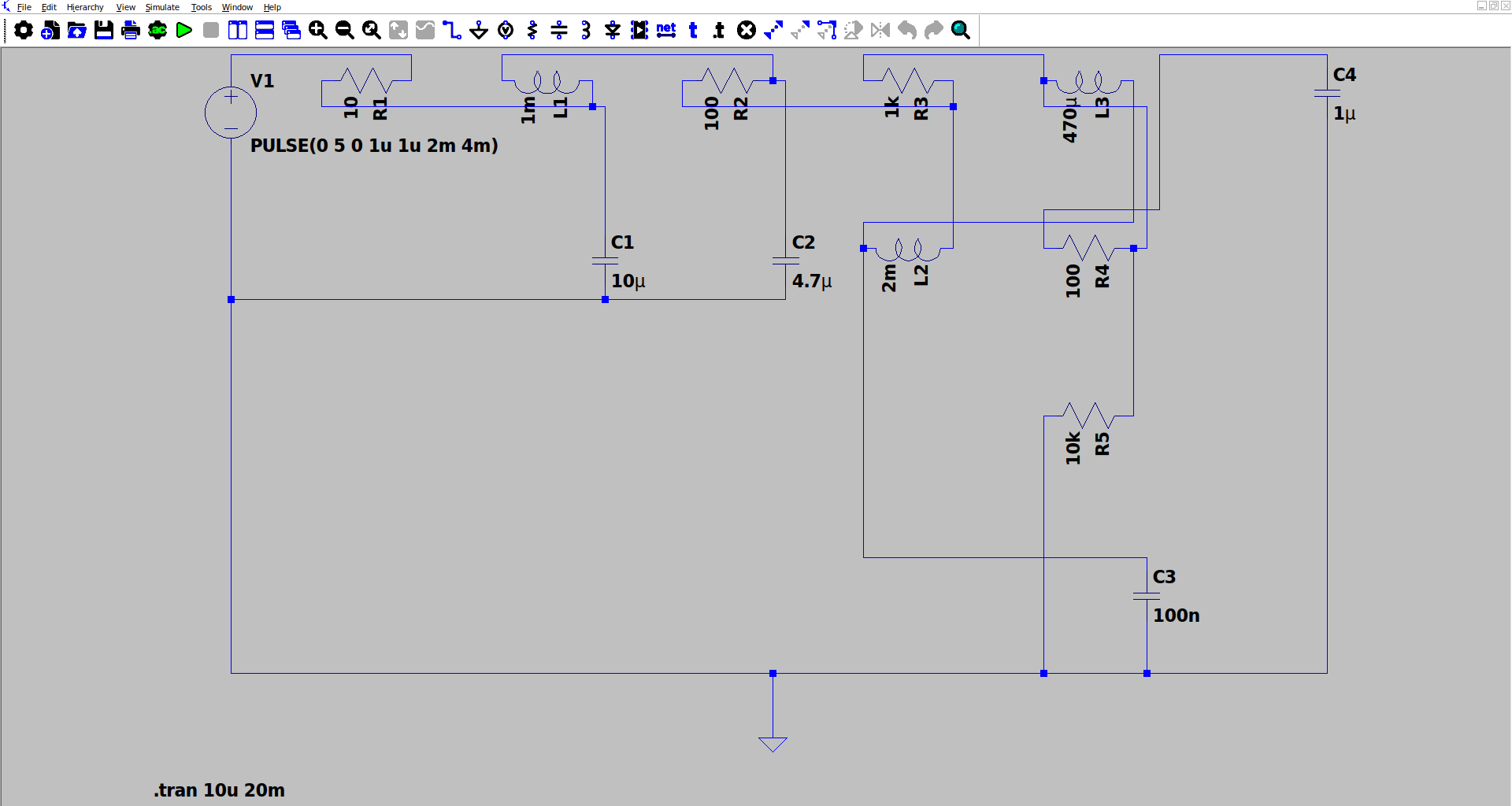The height and width of the screenshot is (806, 1512).
Task: Save the schematic with floppy icon
Action: click(x=104, y=31)
